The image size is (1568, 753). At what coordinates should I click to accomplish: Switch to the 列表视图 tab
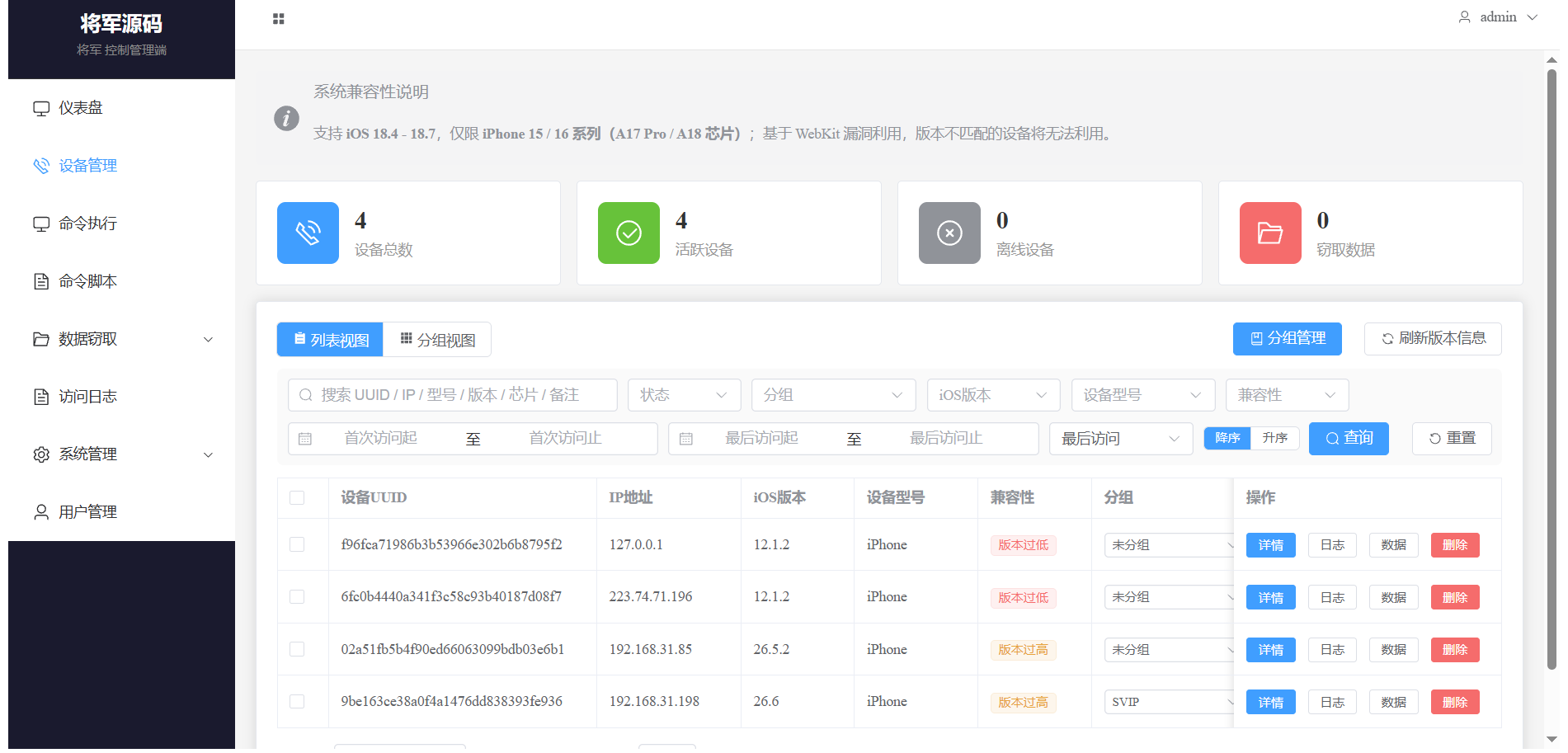click(330, 340)
